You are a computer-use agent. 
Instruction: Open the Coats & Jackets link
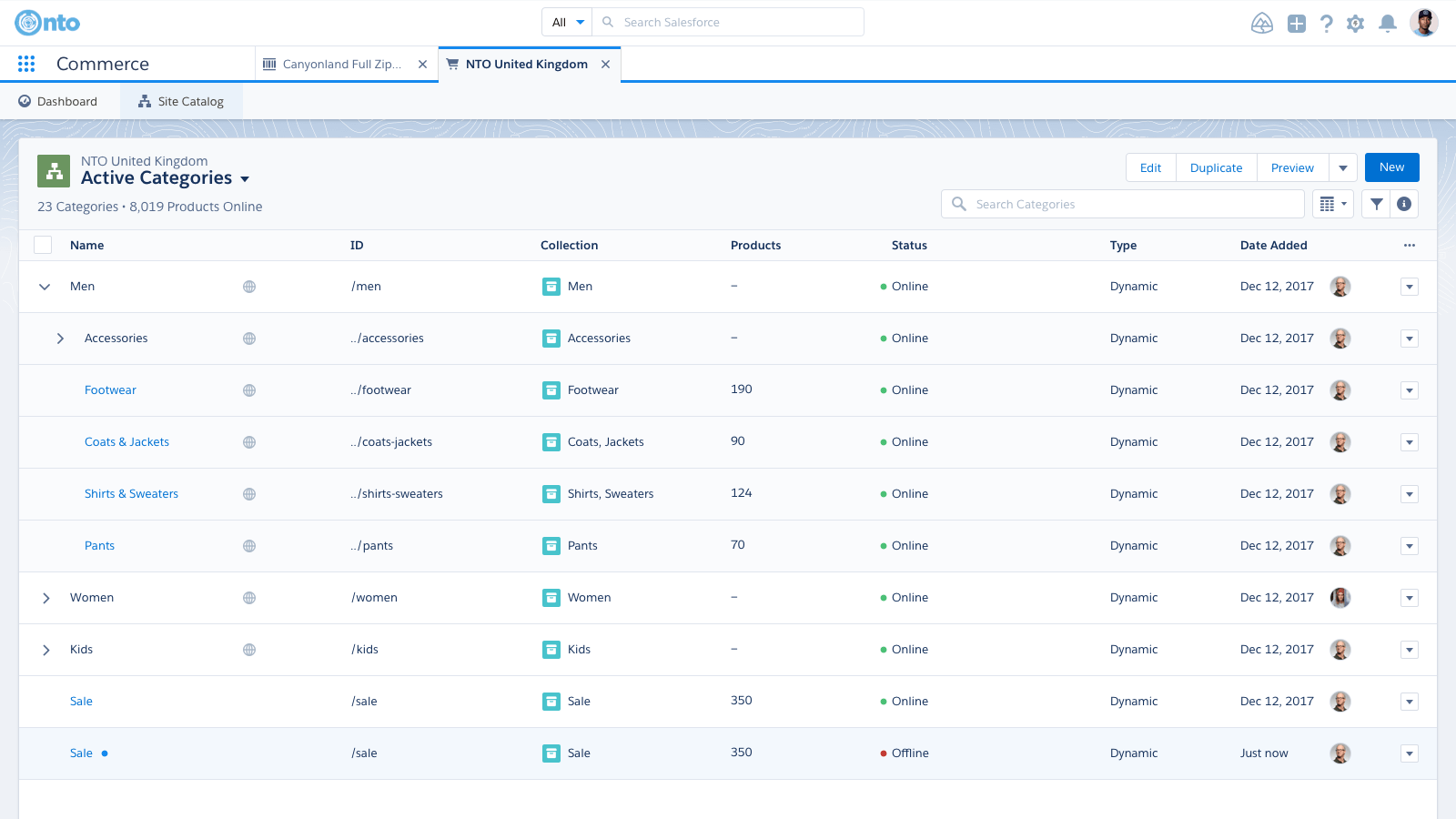pyautogui.click(x=126, y=442)
